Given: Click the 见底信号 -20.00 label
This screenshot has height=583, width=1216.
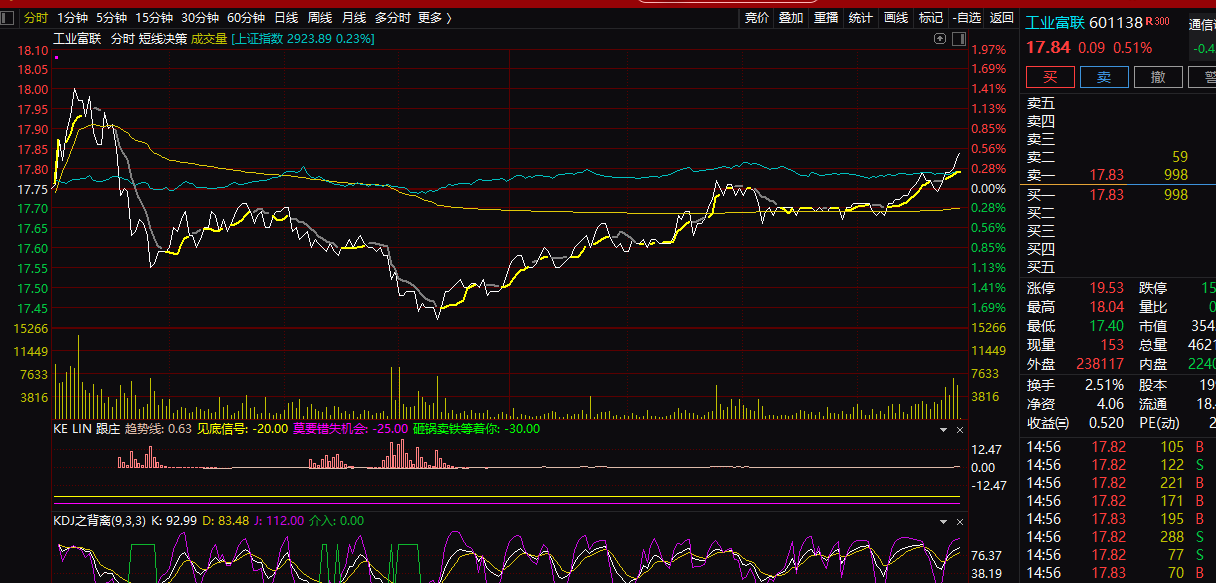Looking at the screenshot, I should point(242,429).
